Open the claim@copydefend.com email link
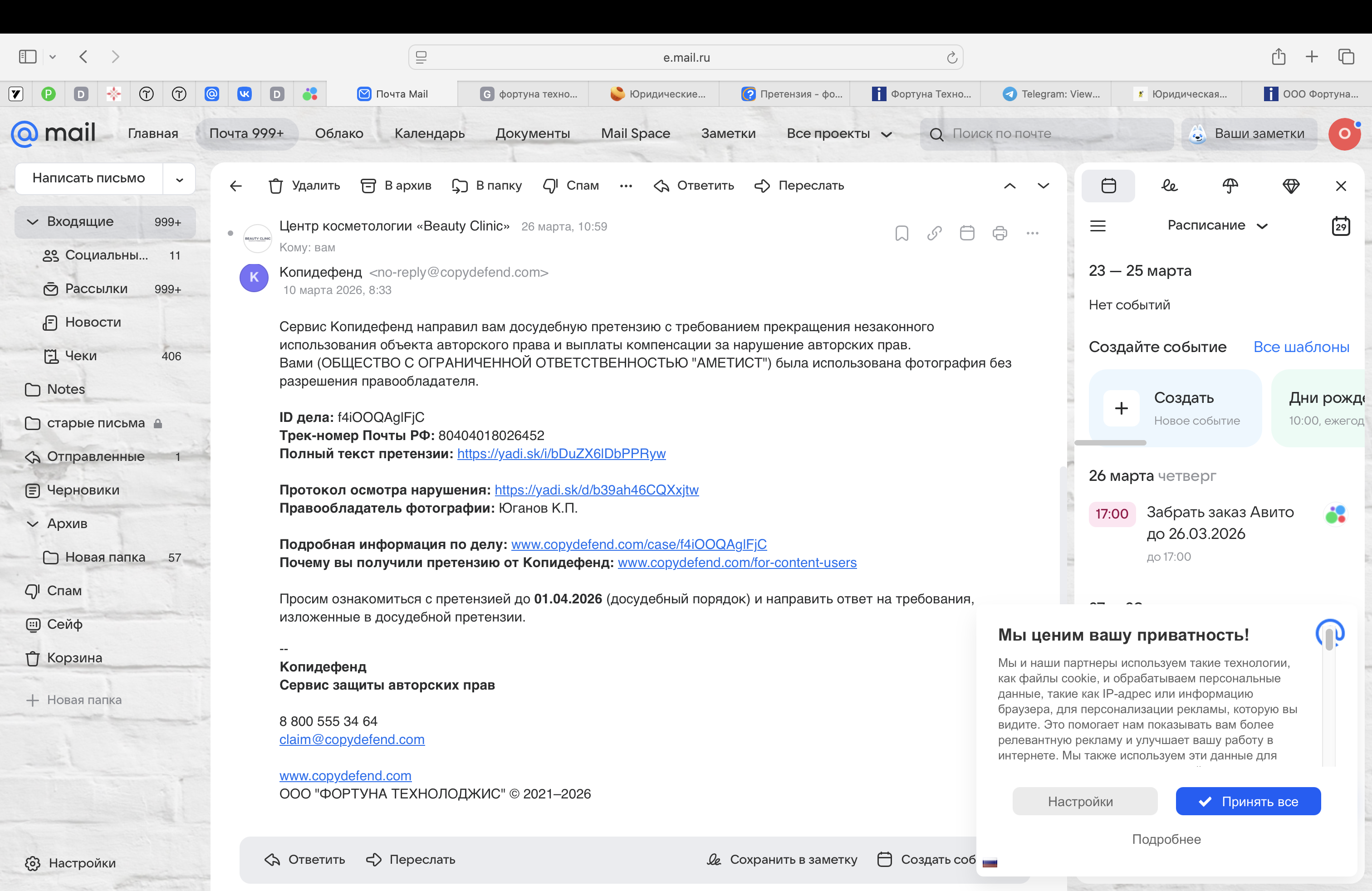Screen dimensions: 1372x891 [x=352, y=739]
